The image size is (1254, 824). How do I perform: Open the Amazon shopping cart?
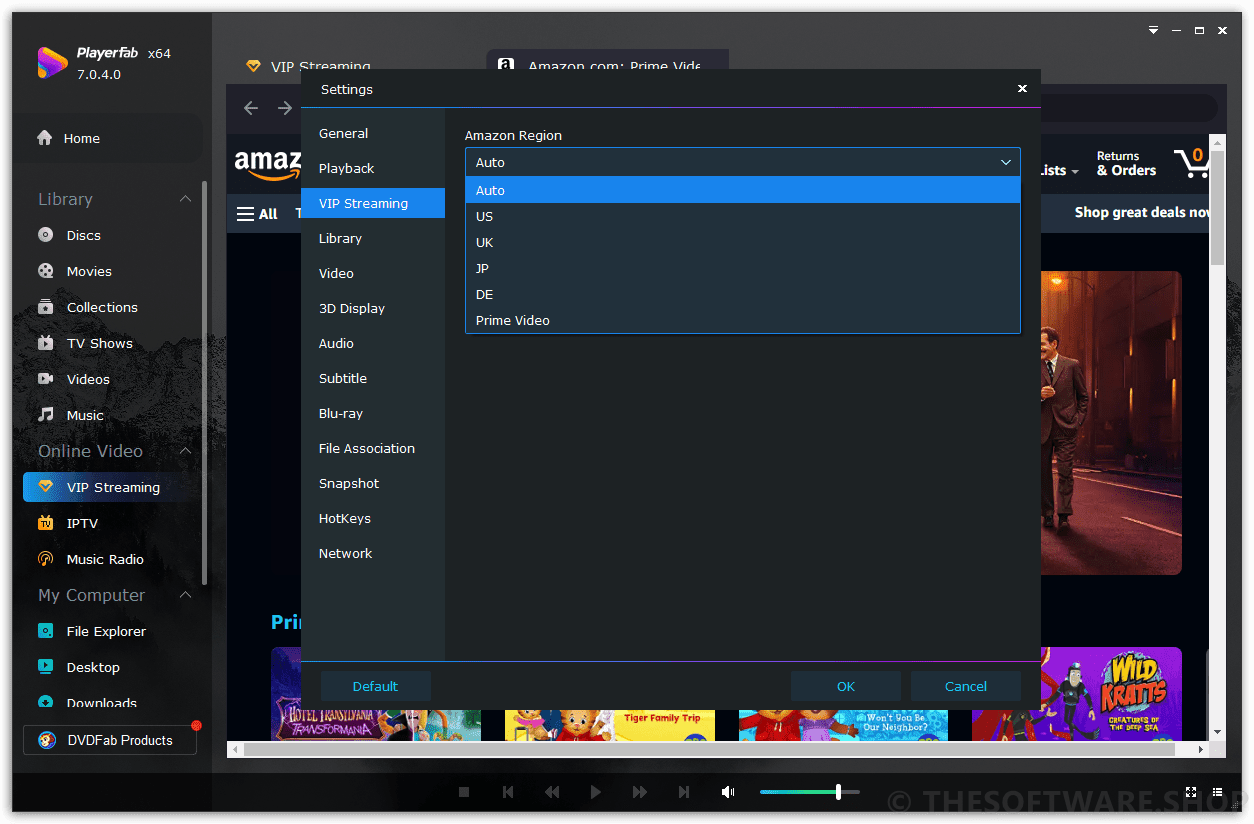pyautogui.click(x=1192, y=162)
